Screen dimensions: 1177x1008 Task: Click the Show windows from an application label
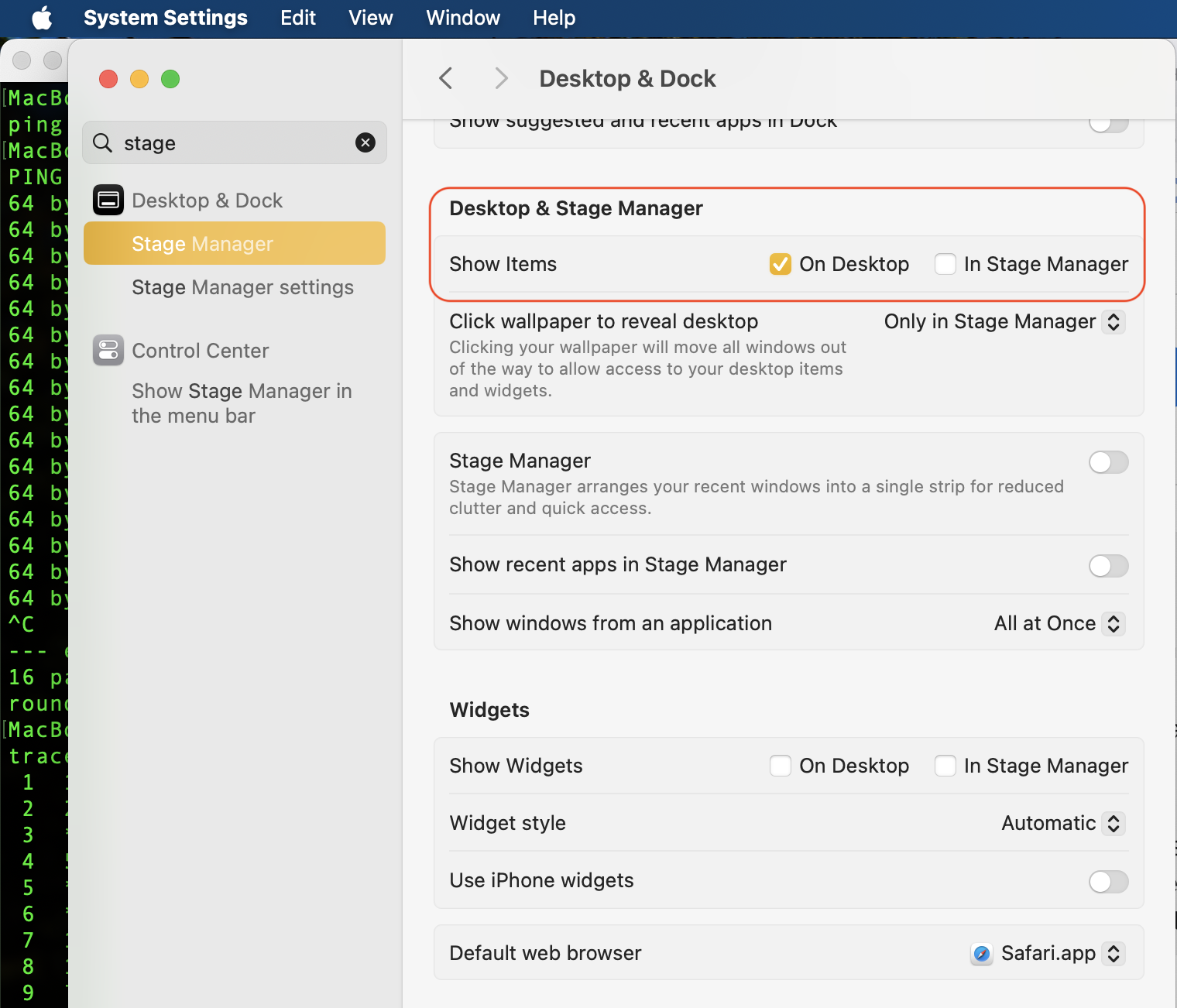[x=610, y=623]
